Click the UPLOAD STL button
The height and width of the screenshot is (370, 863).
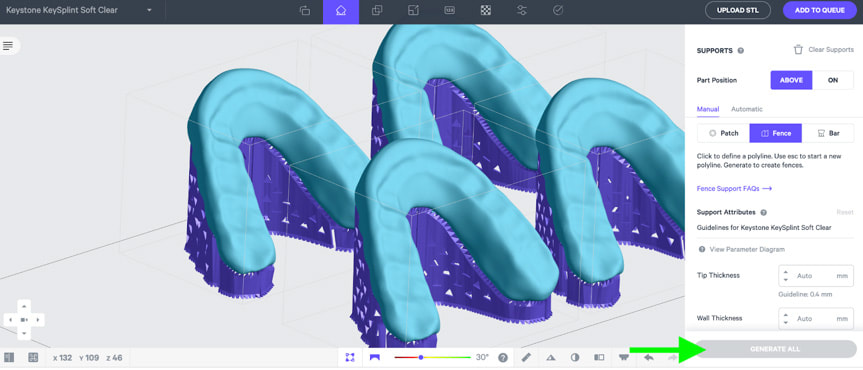[738, 10]
